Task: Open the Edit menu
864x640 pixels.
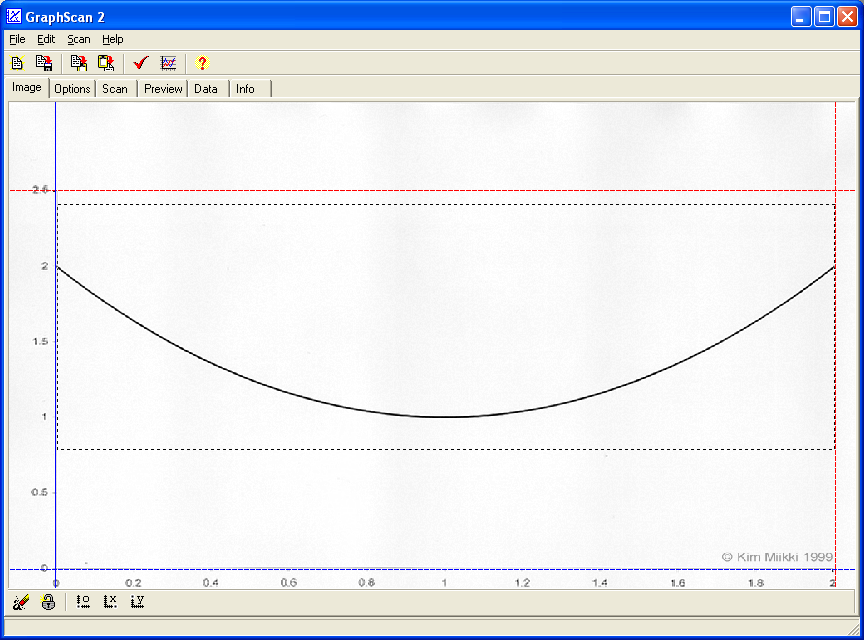Action: [46, 39]
